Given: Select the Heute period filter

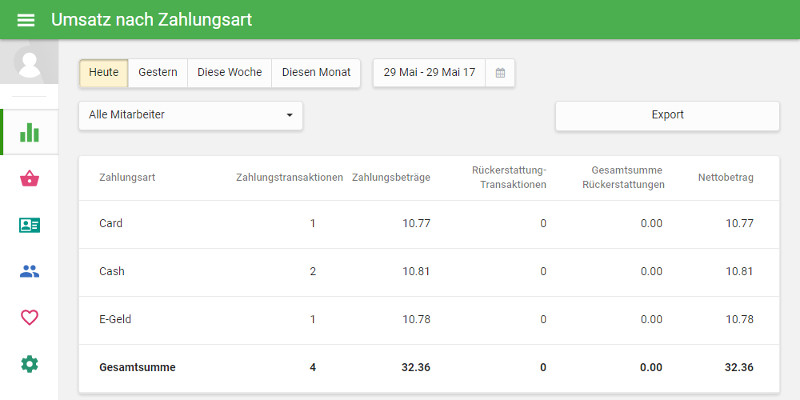Looking at the screenshot, I should (104, 73).
